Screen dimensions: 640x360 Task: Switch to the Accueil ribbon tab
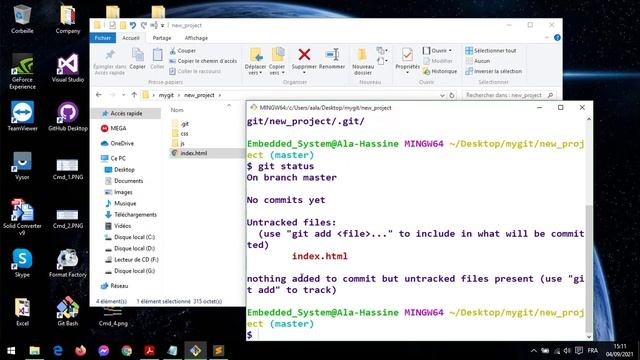coord(131,38)
